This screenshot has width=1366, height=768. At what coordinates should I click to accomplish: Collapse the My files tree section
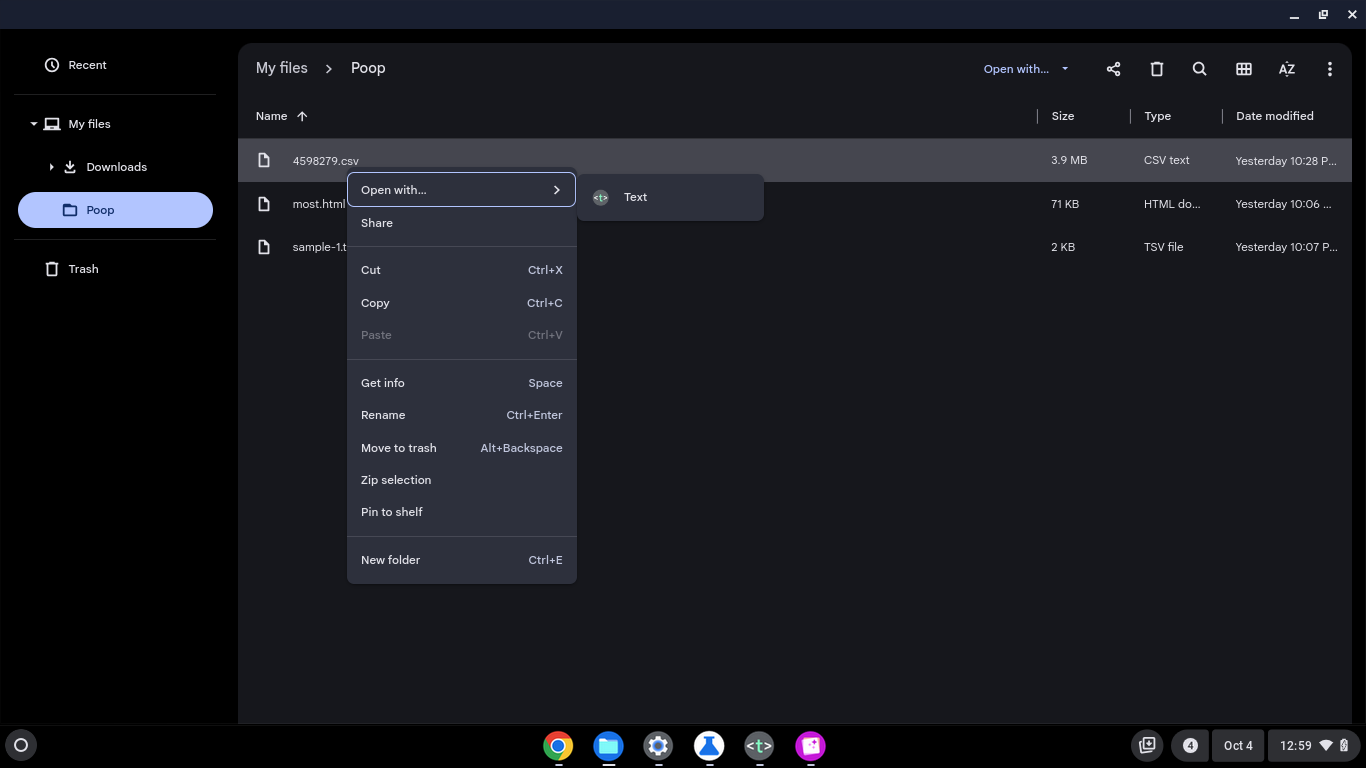click(33, 124)
